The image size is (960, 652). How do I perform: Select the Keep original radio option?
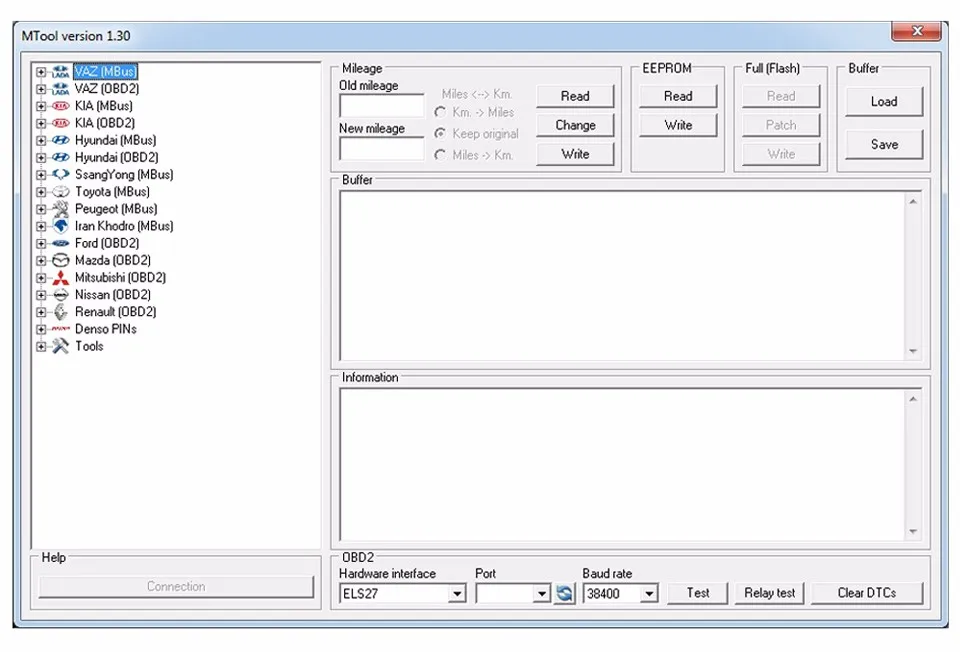pos(440,133)
